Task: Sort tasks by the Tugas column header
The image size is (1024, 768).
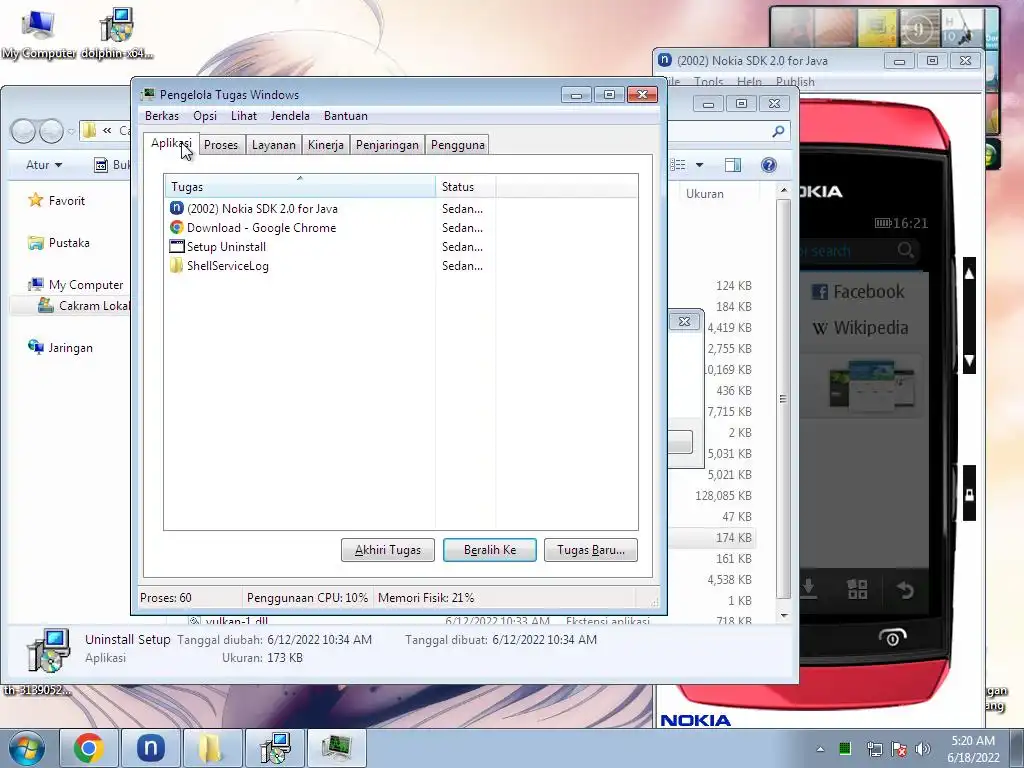Action: coord(300,186)
